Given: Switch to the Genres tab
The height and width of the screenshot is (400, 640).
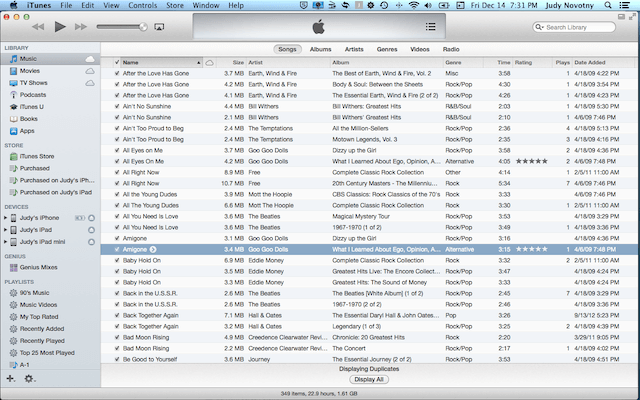Looking at the screenshot, I should point(387,49).
